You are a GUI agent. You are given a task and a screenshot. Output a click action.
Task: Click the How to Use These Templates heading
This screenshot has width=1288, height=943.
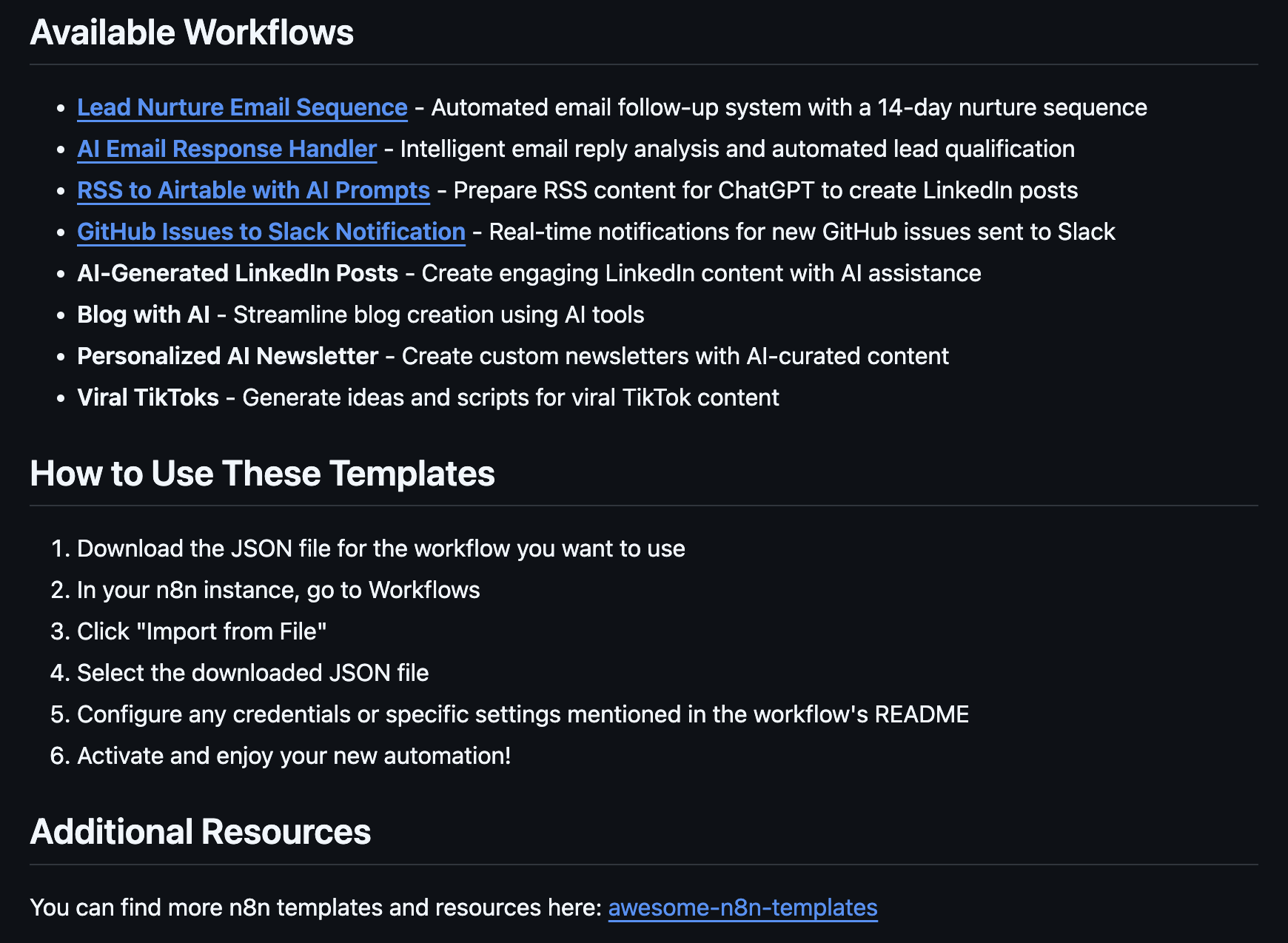262,474
